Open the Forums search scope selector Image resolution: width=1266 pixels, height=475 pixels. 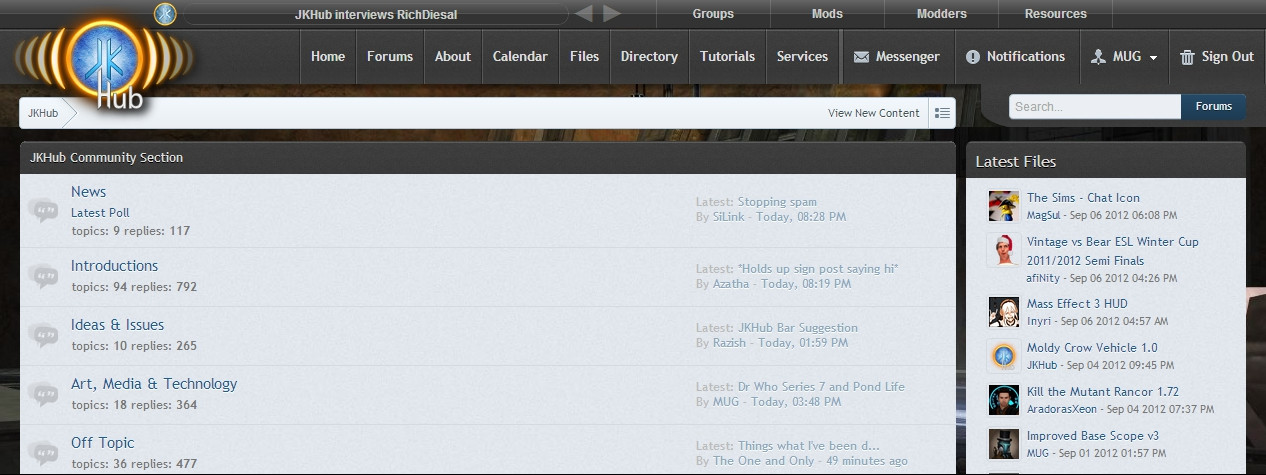(x=1213, y=106)
